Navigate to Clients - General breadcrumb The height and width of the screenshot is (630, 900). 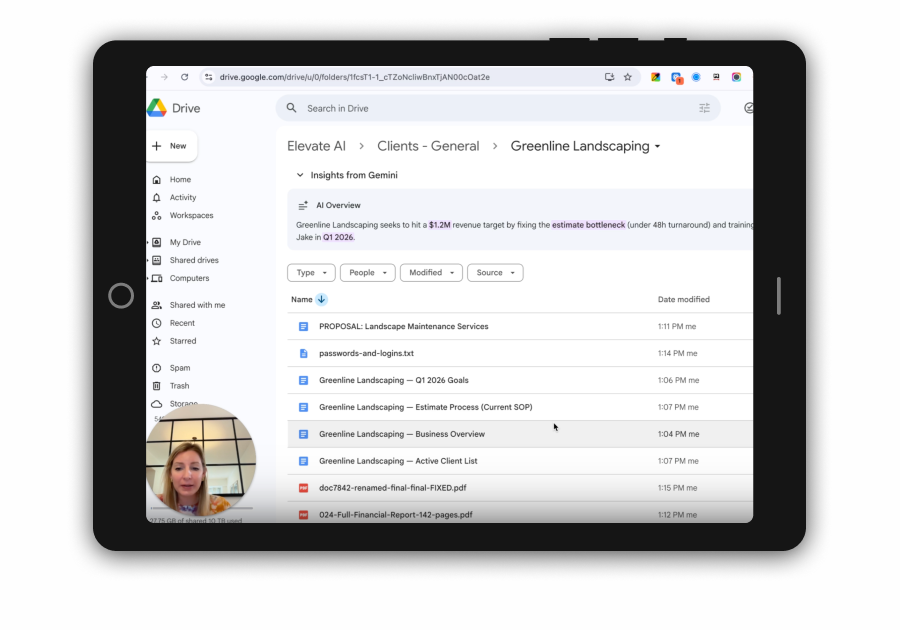428,146
